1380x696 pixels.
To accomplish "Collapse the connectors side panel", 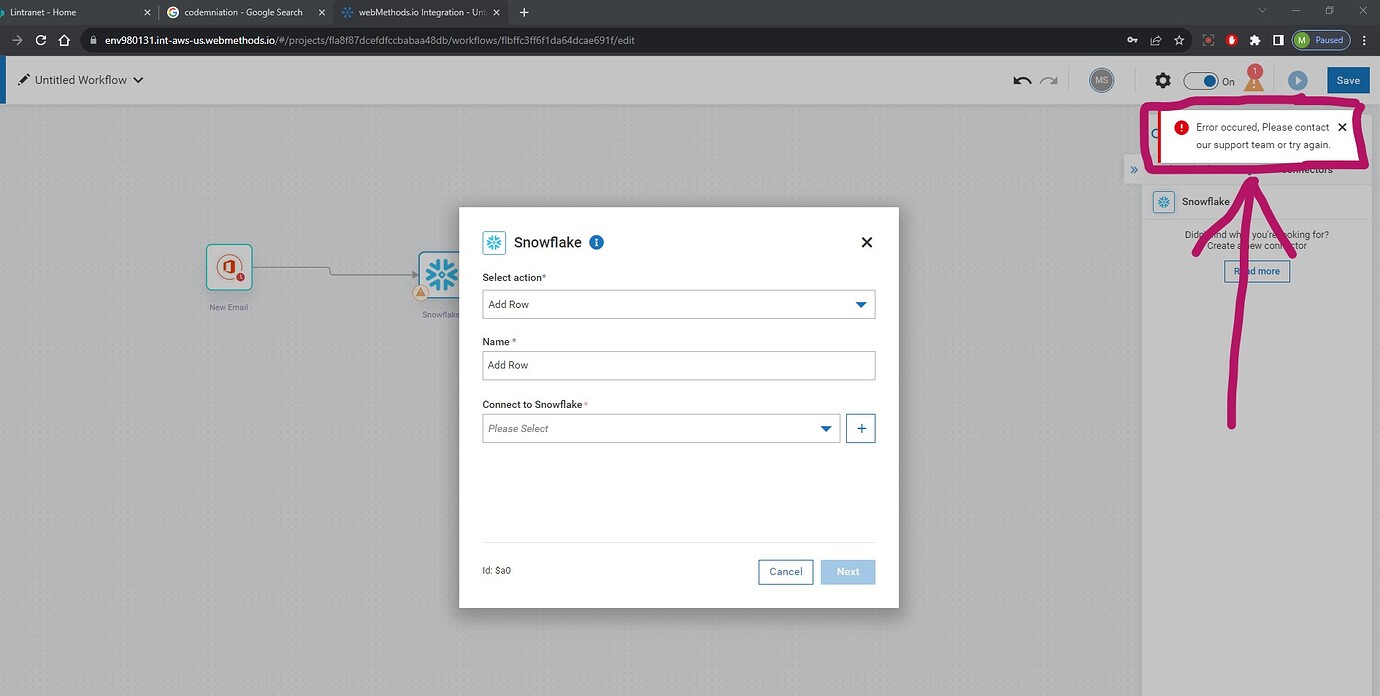I will (1133, 170).
